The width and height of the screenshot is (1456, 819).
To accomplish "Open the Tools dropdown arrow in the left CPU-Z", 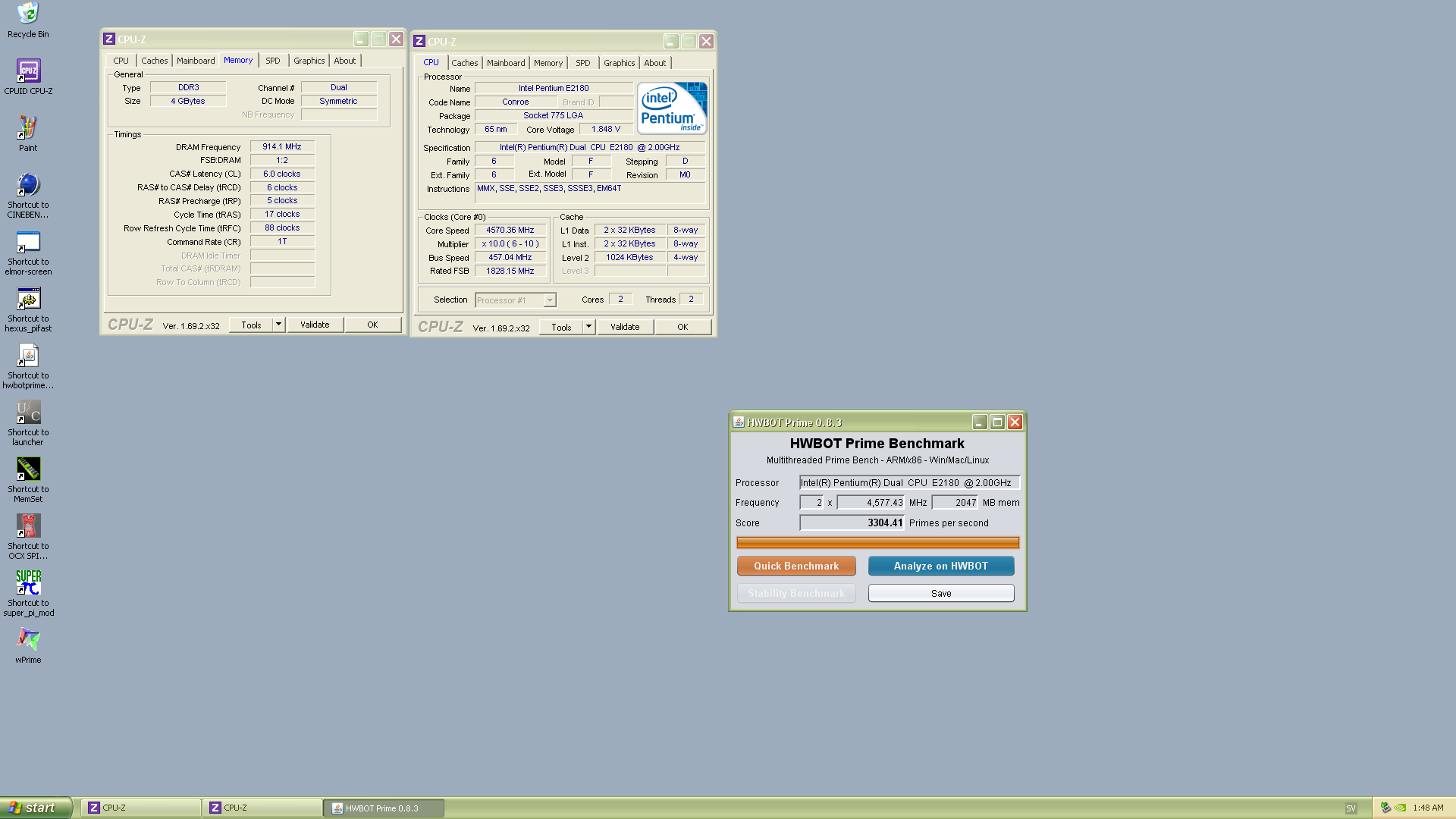I will 278,325.
